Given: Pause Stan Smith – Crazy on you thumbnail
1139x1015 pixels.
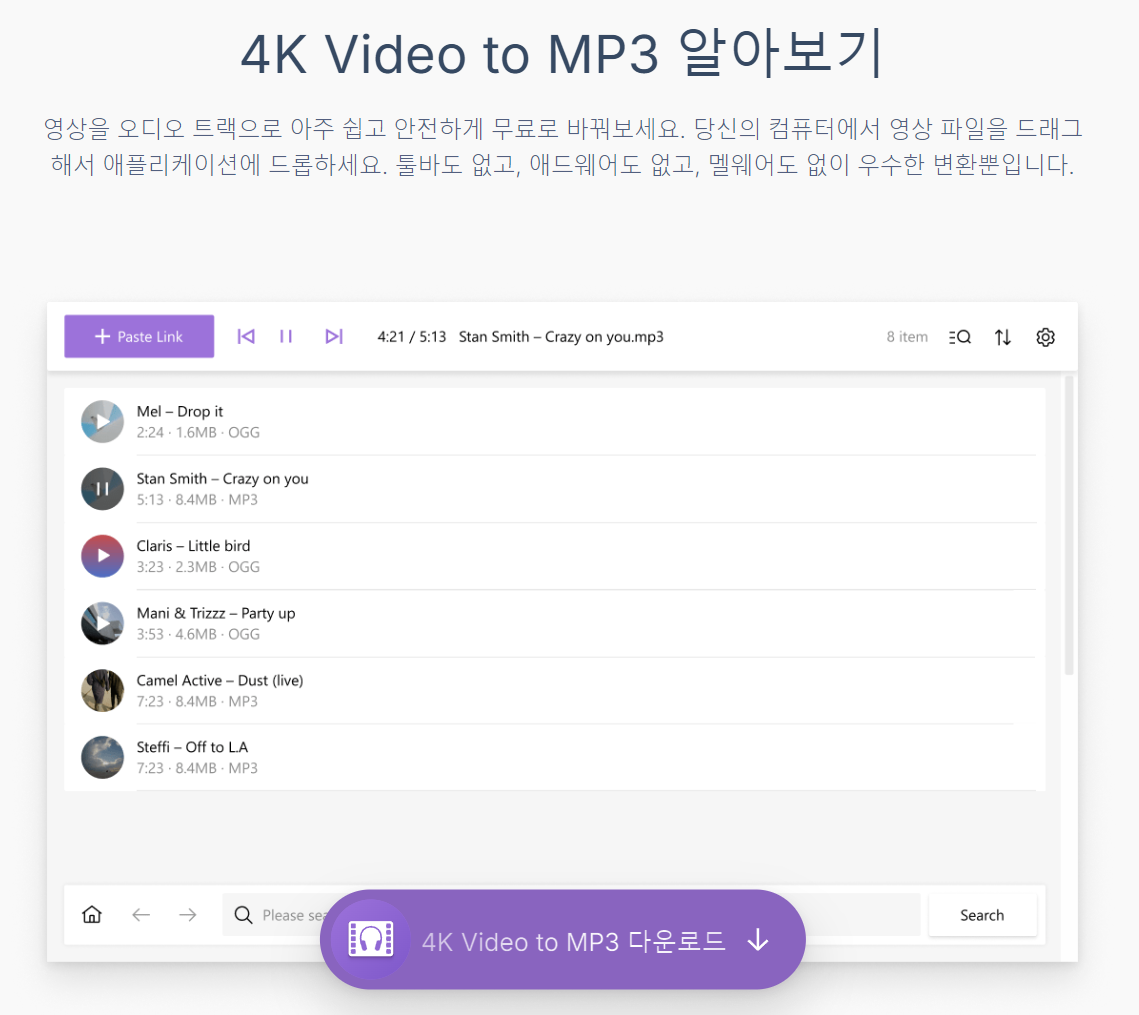Looking at the screenshot, I should [x=102, y=489].
